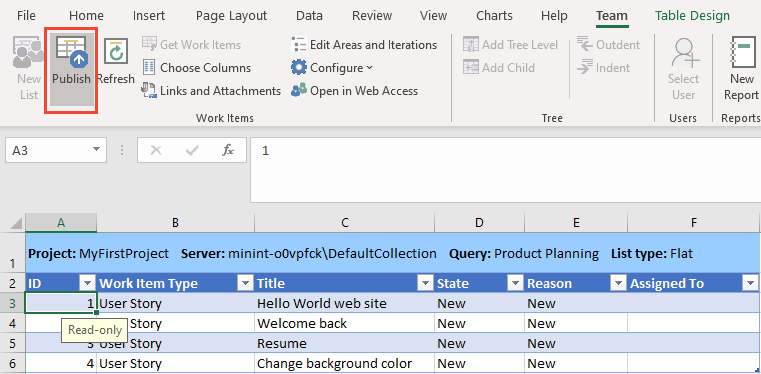Open Choose Columns
761x374 pixels.
point(197,68)
